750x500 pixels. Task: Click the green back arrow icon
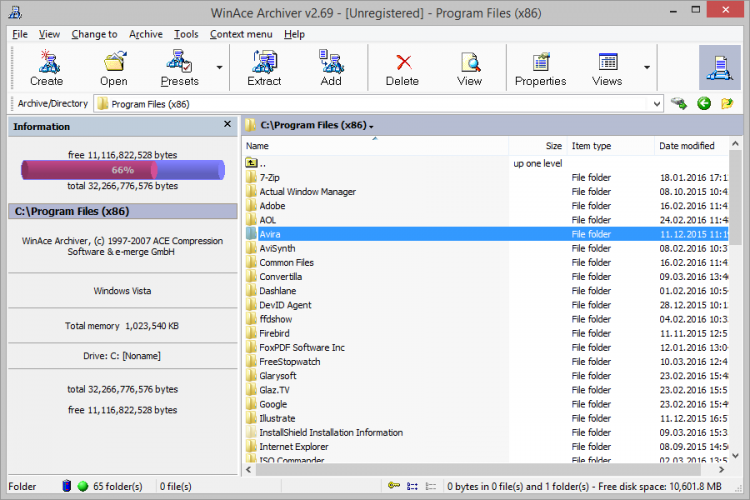(x=704, y=103)
